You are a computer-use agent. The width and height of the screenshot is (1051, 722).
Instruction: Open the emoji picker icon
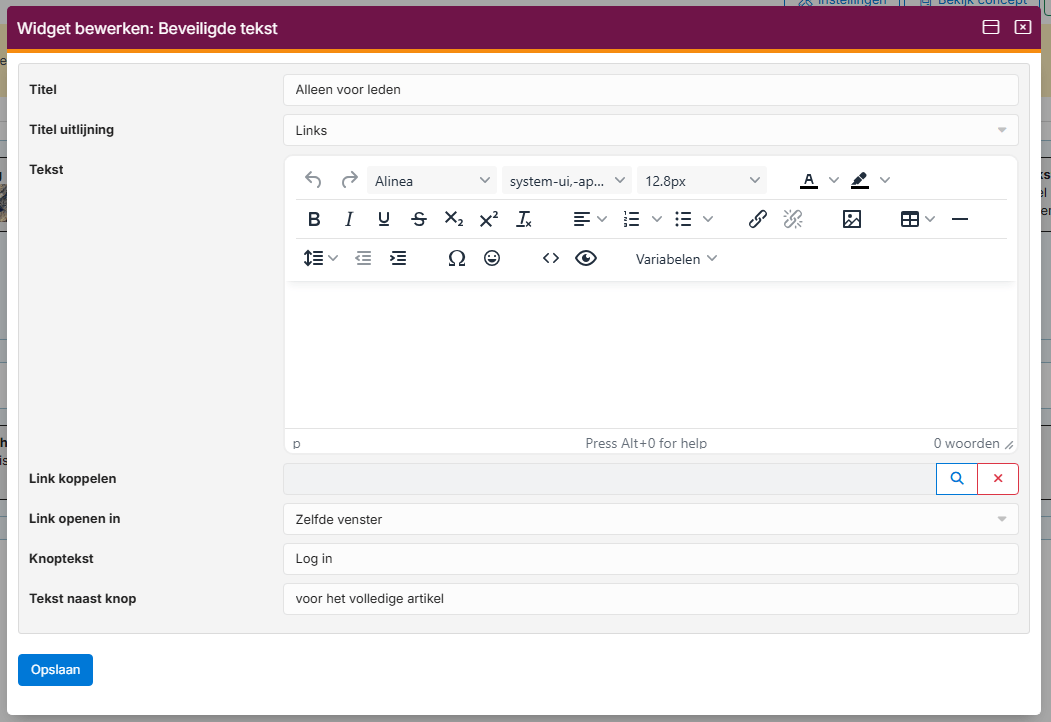(x=492, y=258)
